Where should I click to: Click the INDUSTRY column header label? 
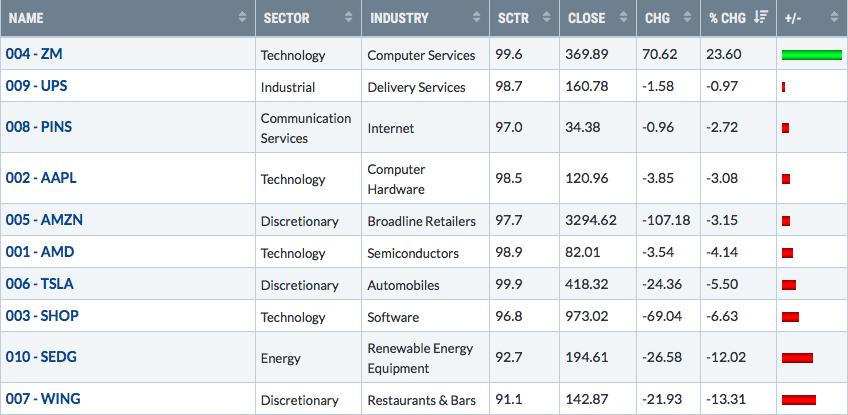pos(399,18)
